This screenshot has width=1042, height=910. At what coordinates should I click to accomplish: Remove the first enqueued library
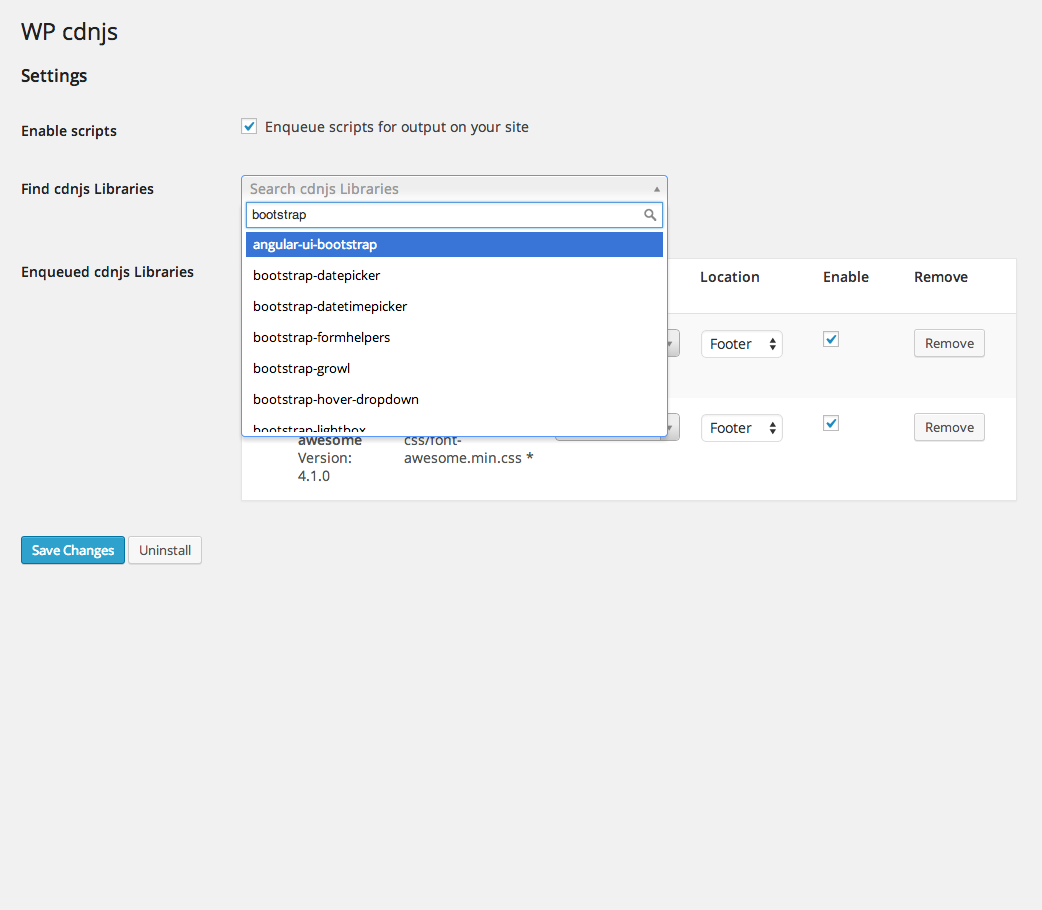[949, 343]
